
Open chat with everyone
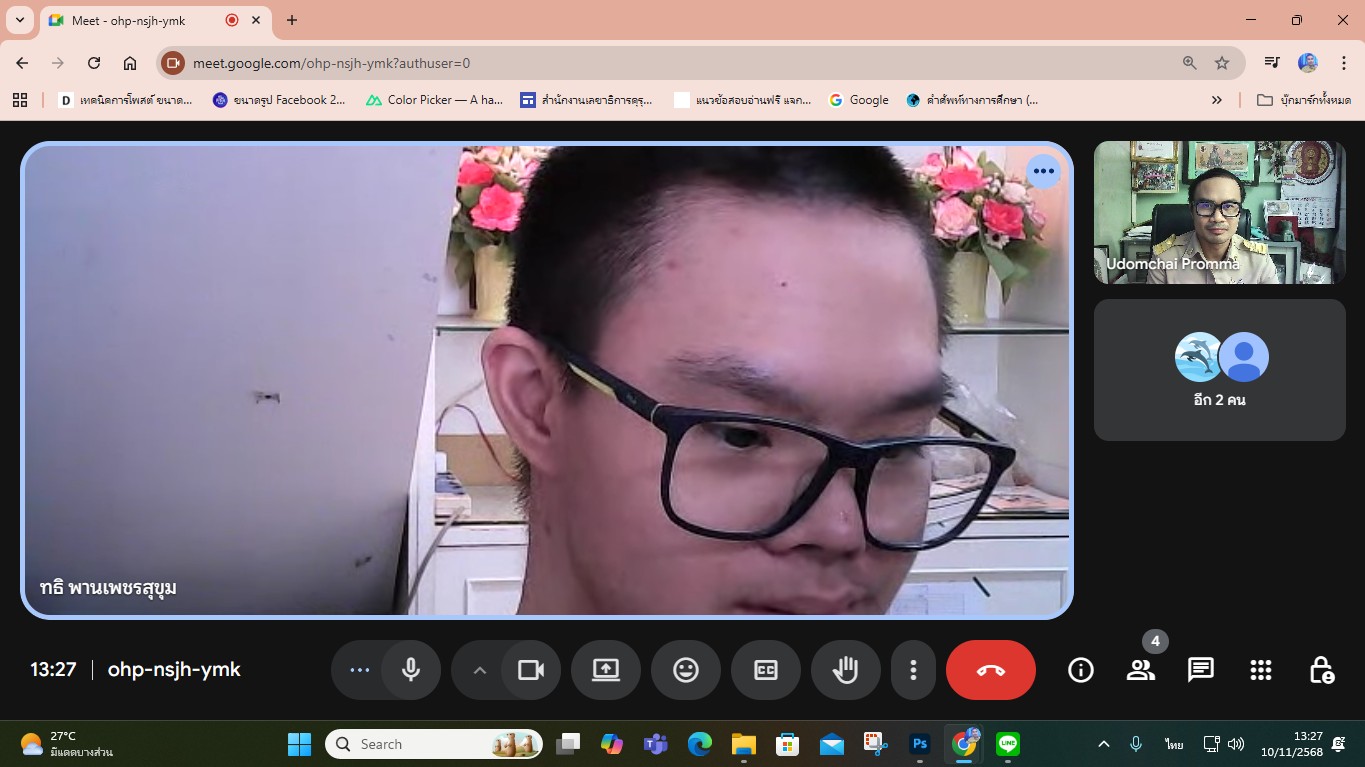tap(1201, 670)
